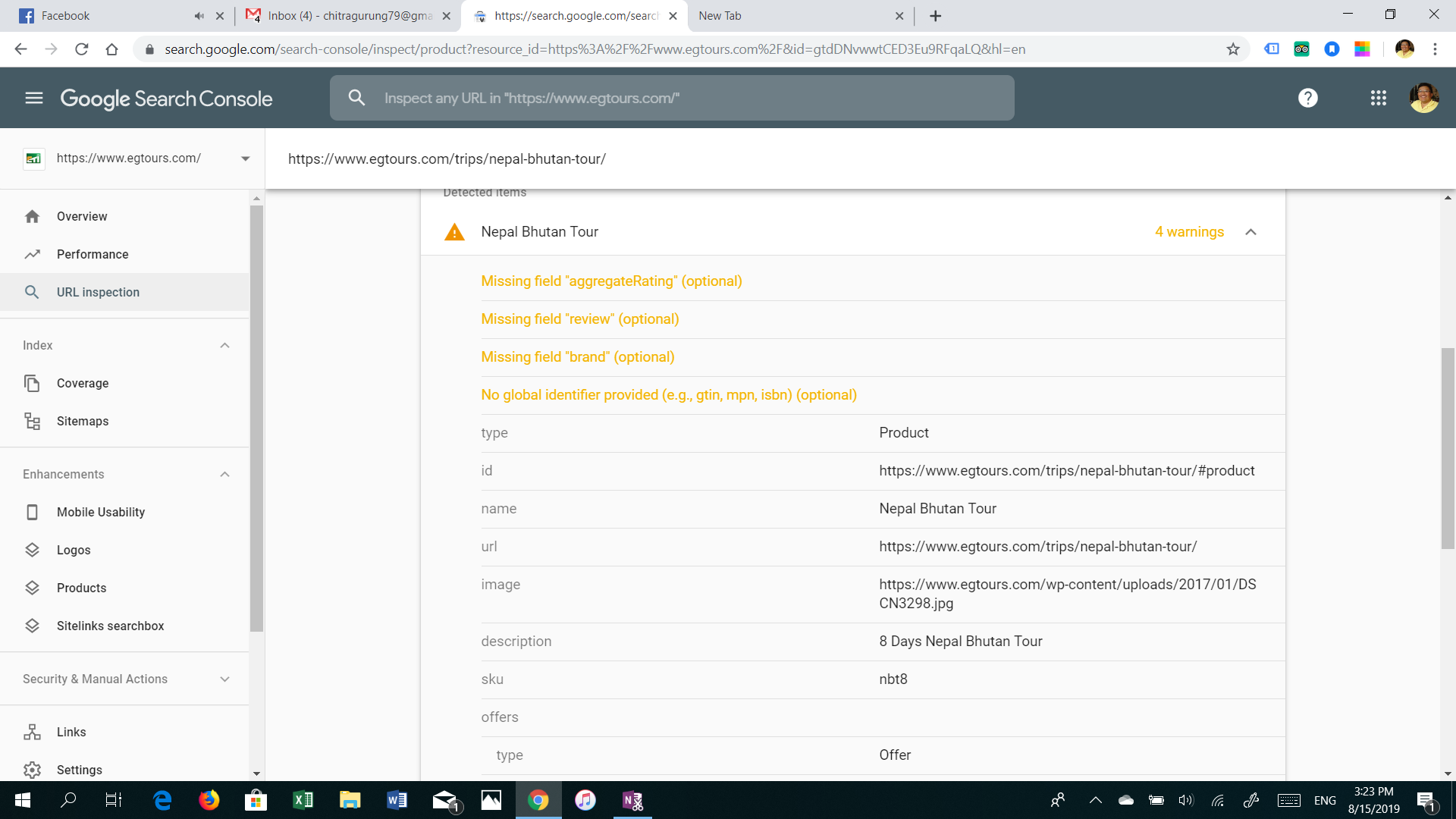The width and height of the screenshot is (1456, 819).
Task: Open the Google apps grid
Action: click(1378, 98)
